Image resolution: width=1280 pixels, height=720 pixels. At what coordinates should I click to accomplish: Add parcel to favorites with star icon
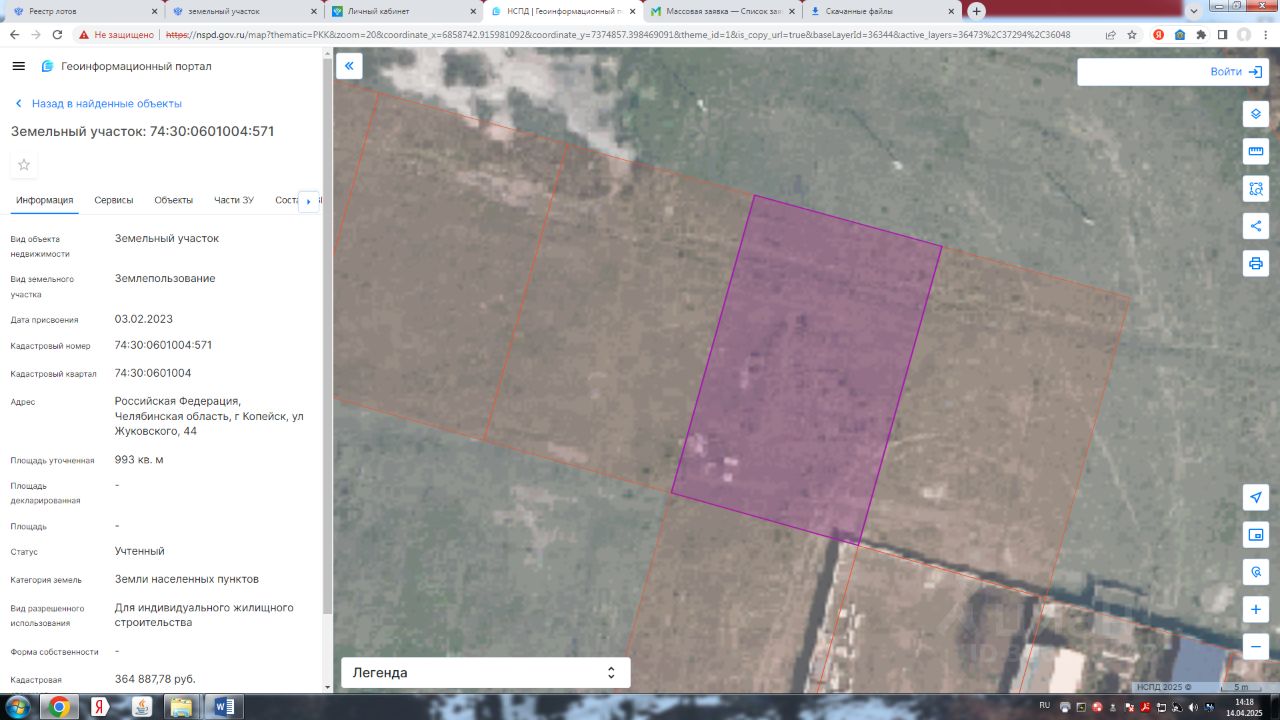[24, 165]
